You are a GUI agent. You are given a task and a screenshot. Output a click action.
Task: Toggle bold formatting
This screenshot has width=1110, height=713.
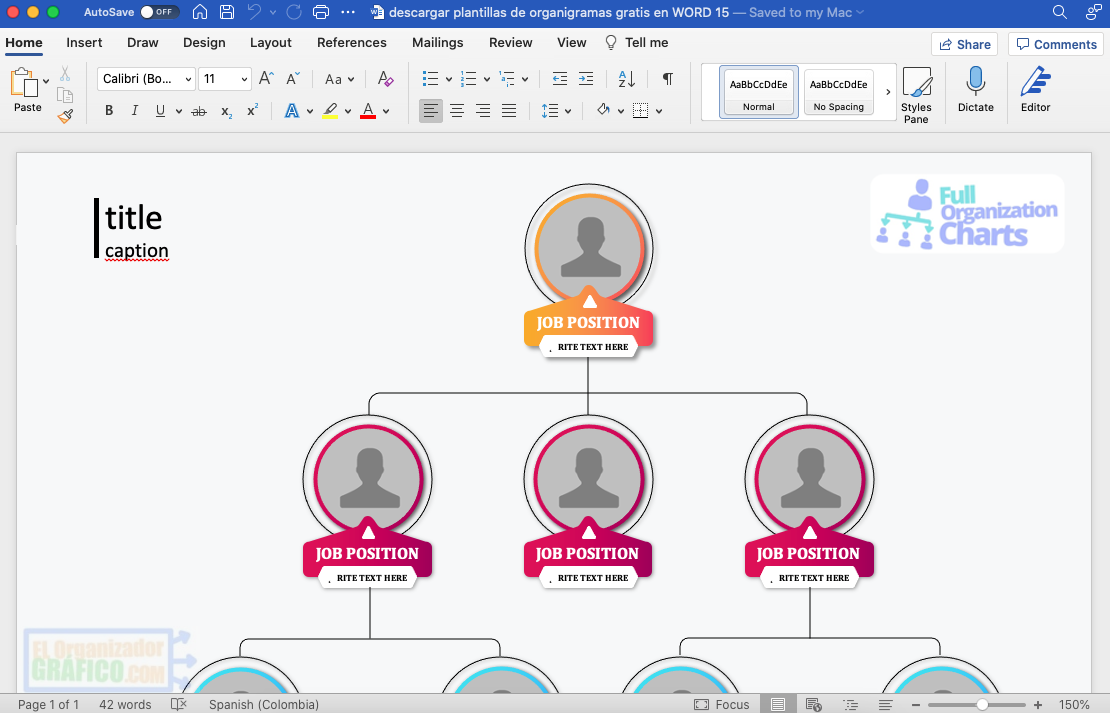pyautogui.click(x=109, y=111)
